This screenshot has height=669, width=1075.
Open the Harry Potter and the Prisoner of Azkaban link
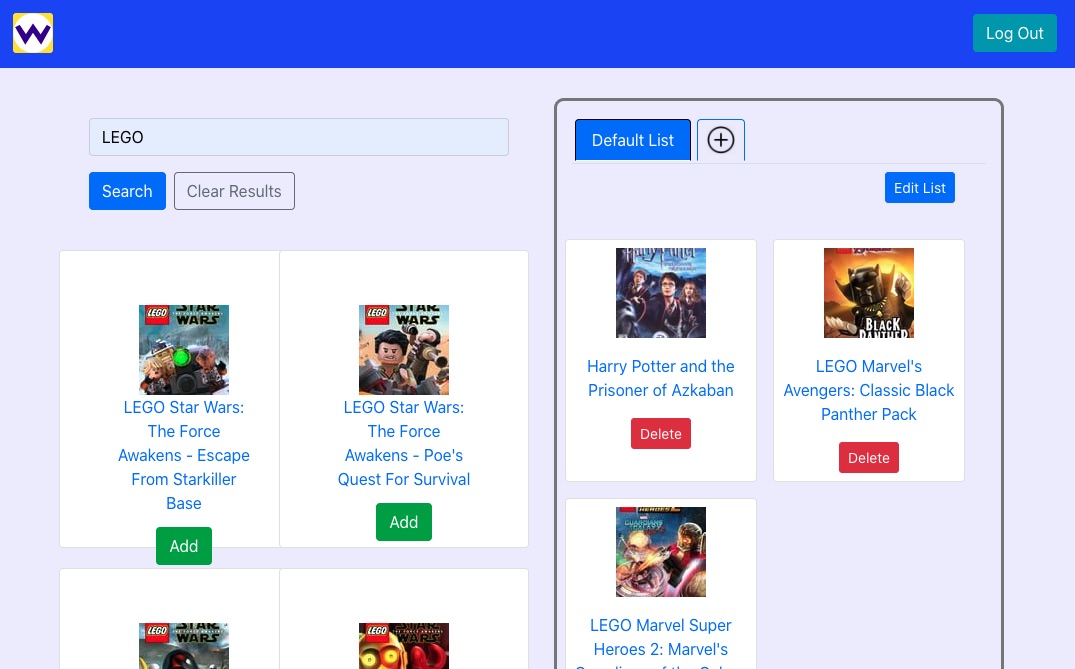point(660,378)
